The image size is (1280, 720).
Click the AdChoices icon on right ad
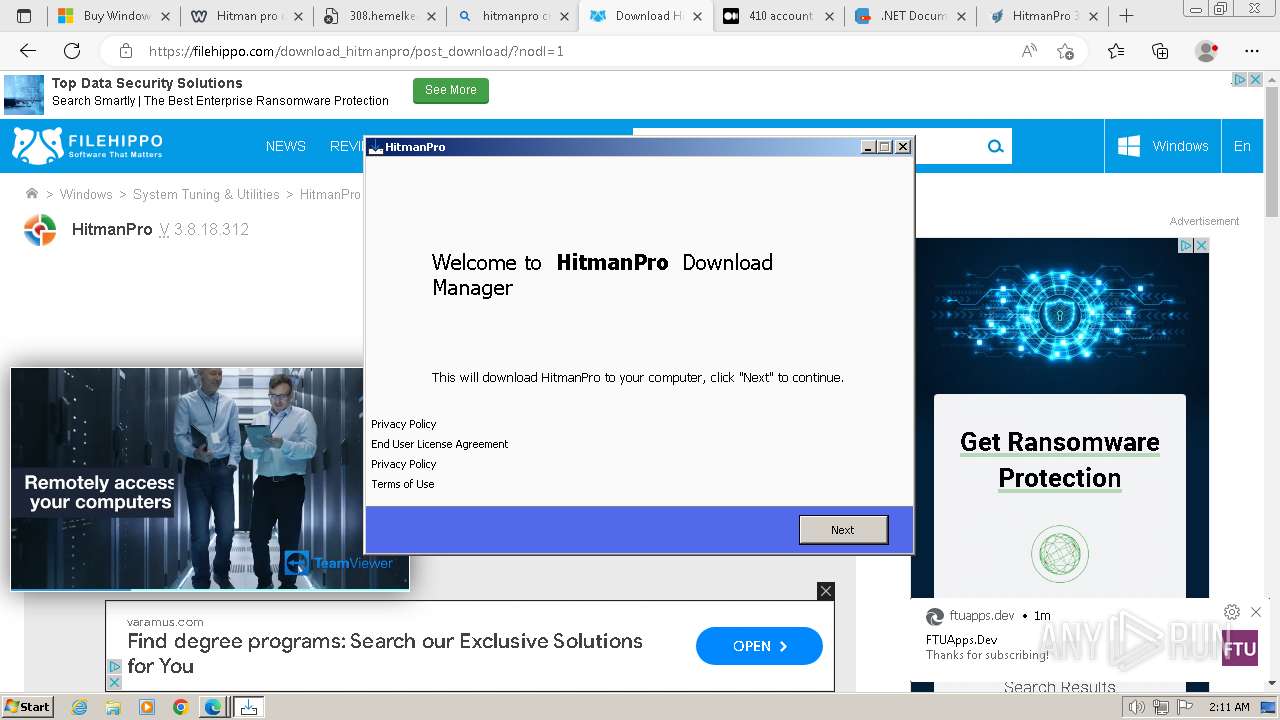point(1185,246)
